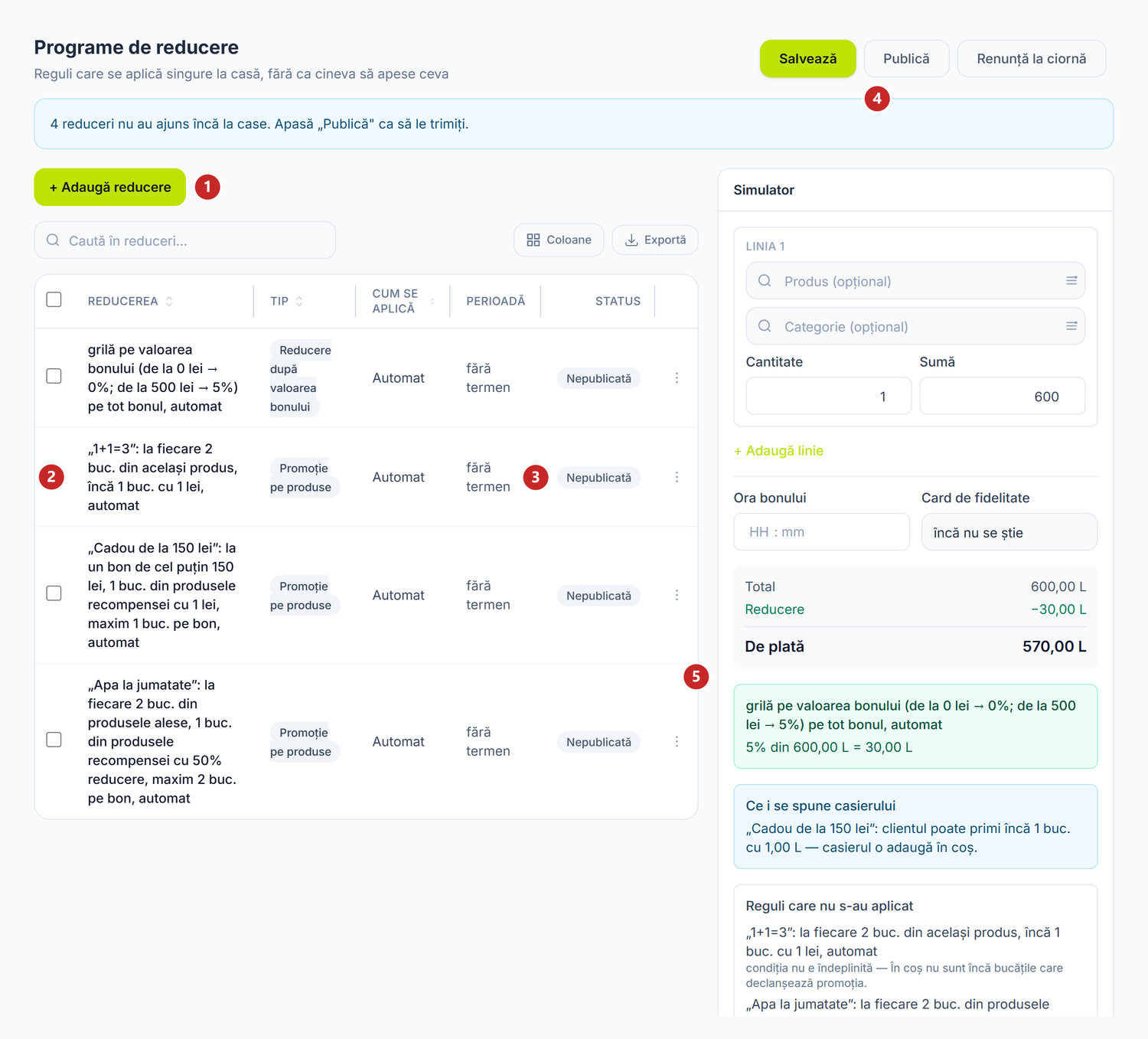
Task: Click the Adaugă linie link
Action: (x=778, y=451)
